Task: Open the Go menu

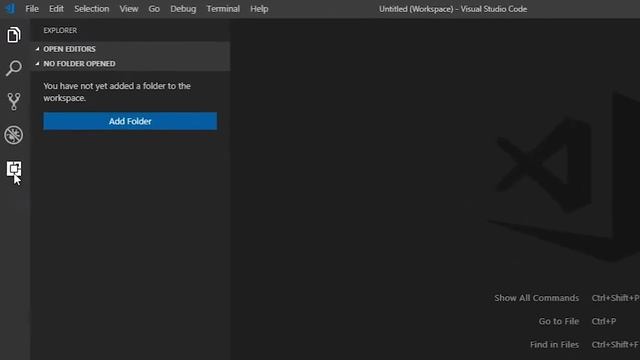Action: pyautogui.click(x=154, y=9)
